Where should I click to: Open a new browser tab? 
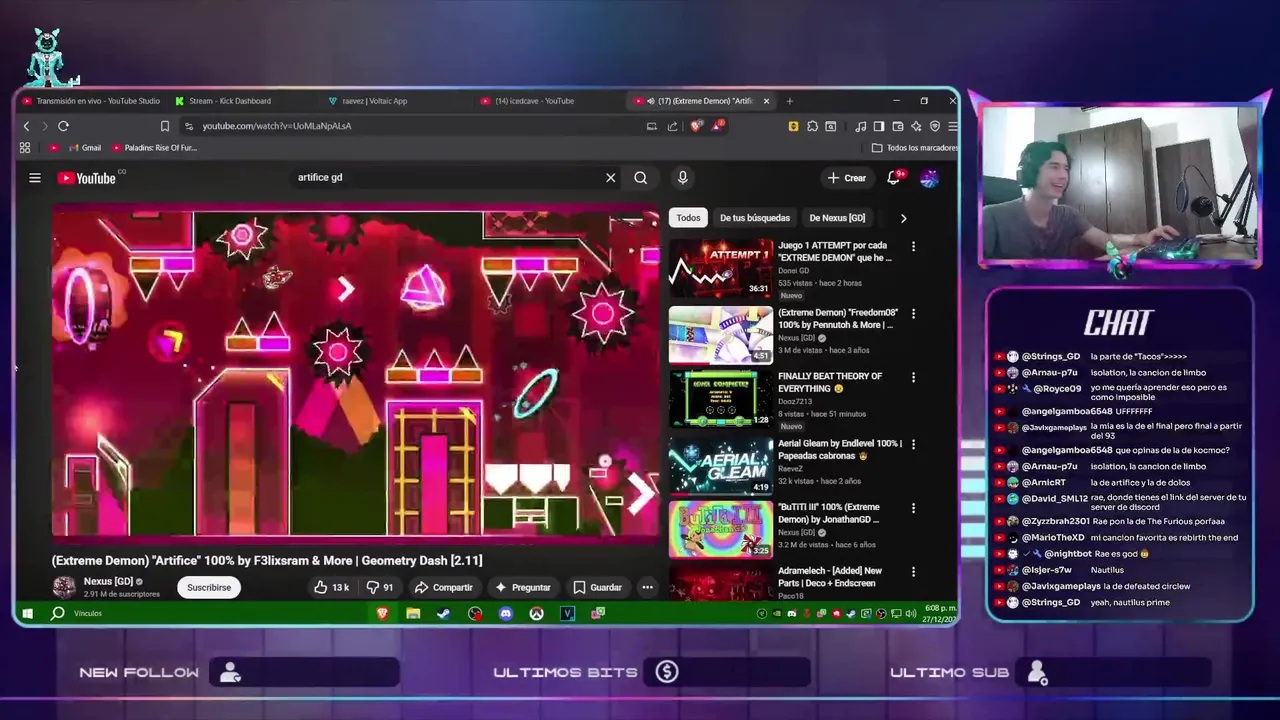pos(789,101)
